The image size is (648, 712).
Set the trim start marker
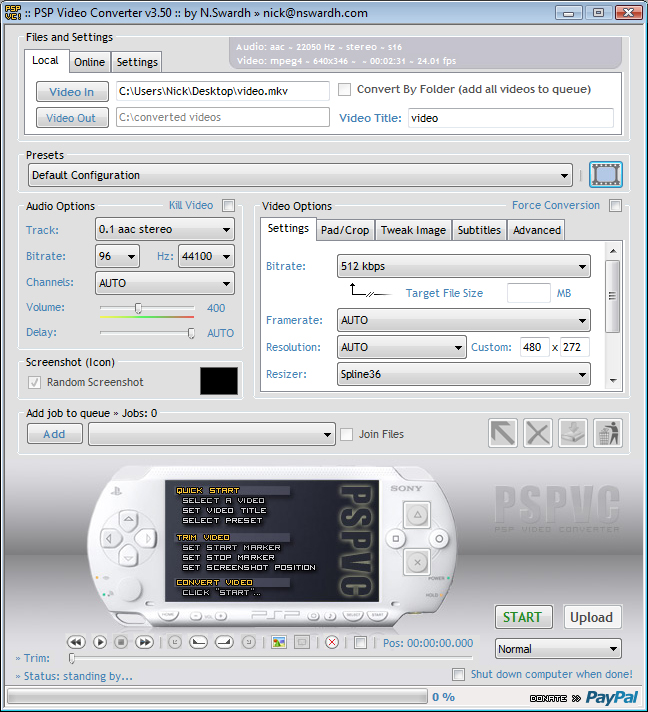198,642
